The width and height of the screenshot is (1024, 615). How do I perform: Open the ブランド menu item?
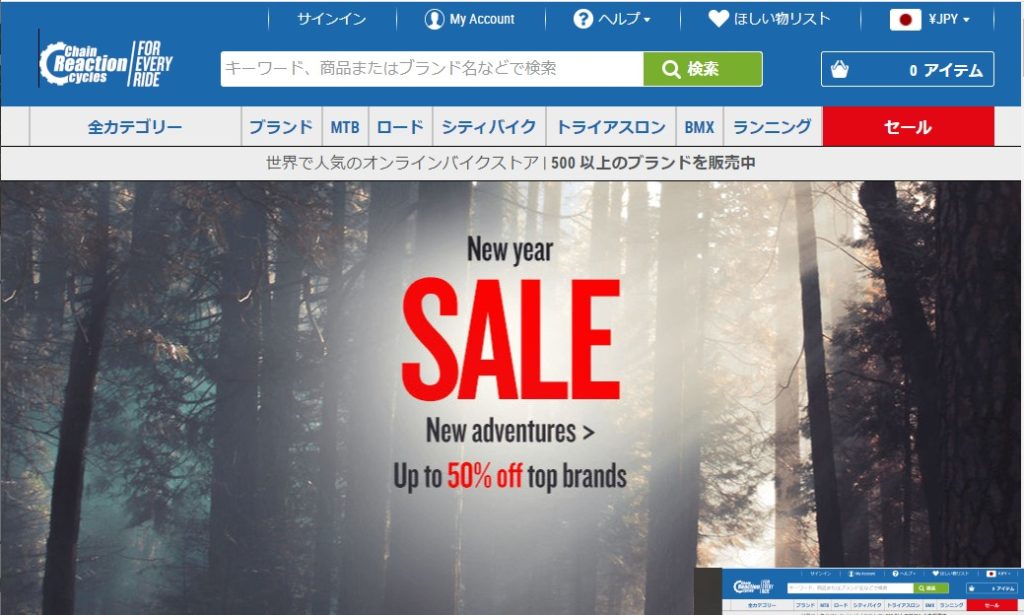tap(281, 127)
